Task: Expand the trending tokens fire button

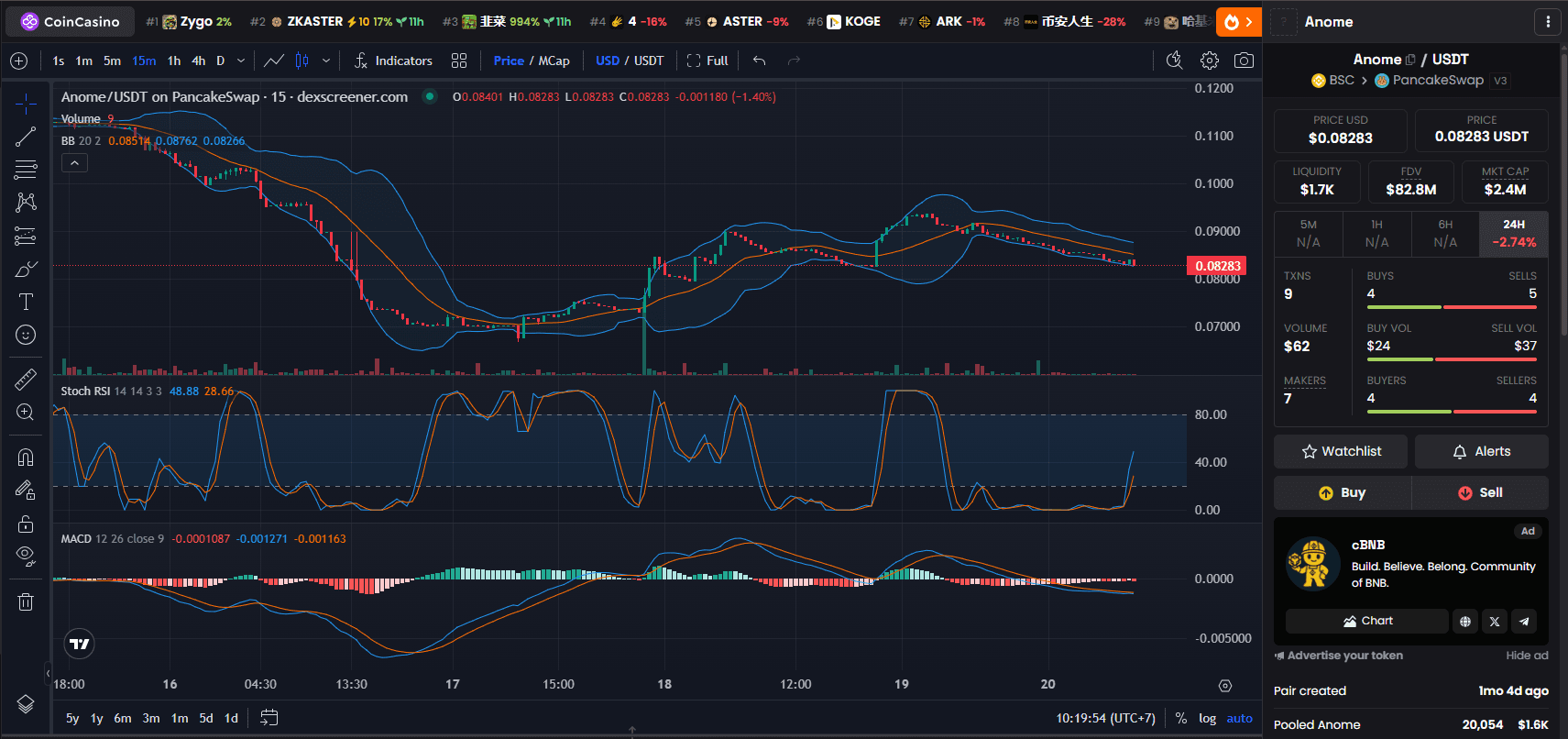Action: point(1239,21)
